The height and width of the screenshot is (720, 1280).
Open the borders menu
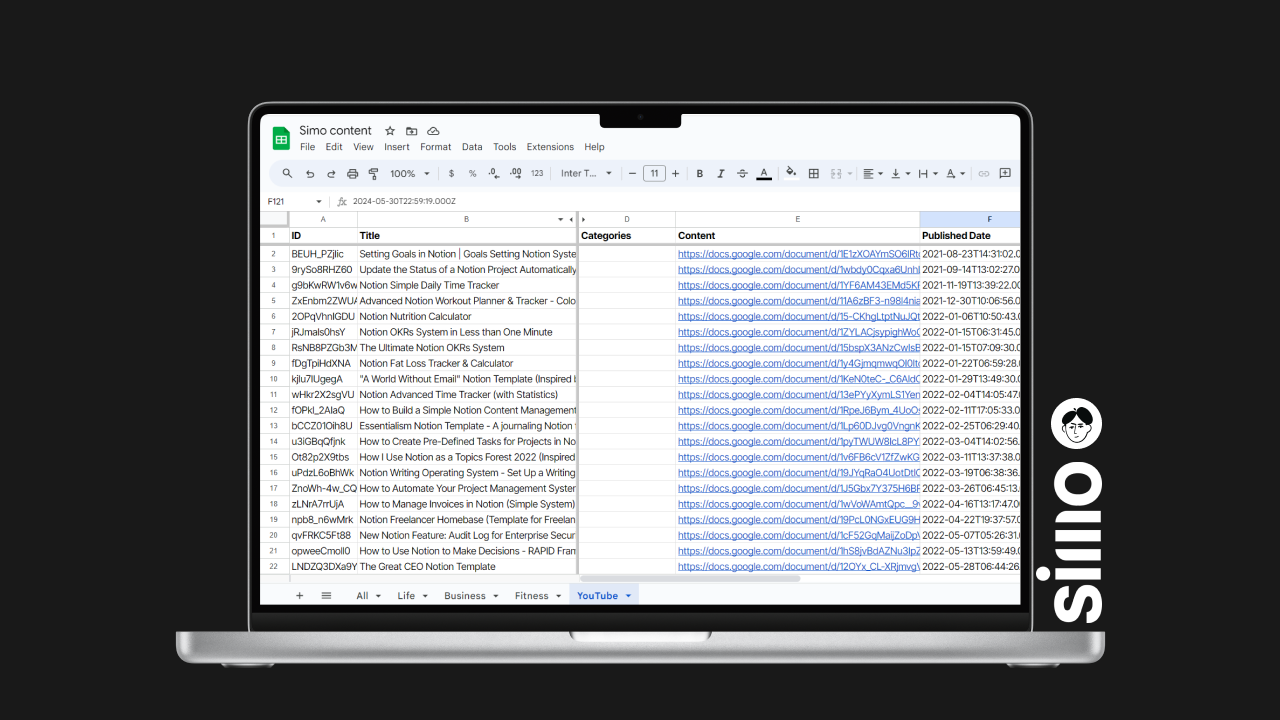click(x=813, y=173)
